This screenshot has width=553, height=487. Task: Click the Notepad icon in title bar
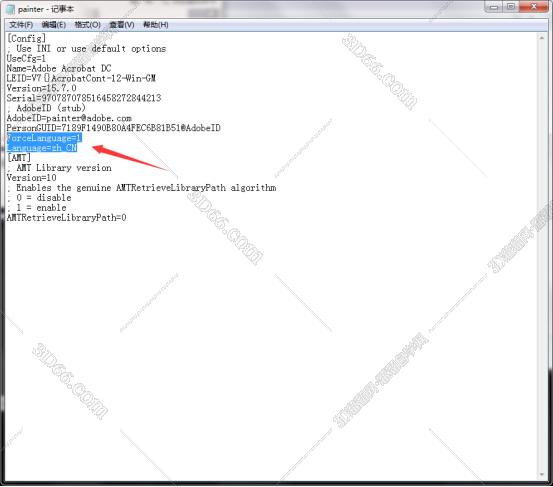point(11,9)
